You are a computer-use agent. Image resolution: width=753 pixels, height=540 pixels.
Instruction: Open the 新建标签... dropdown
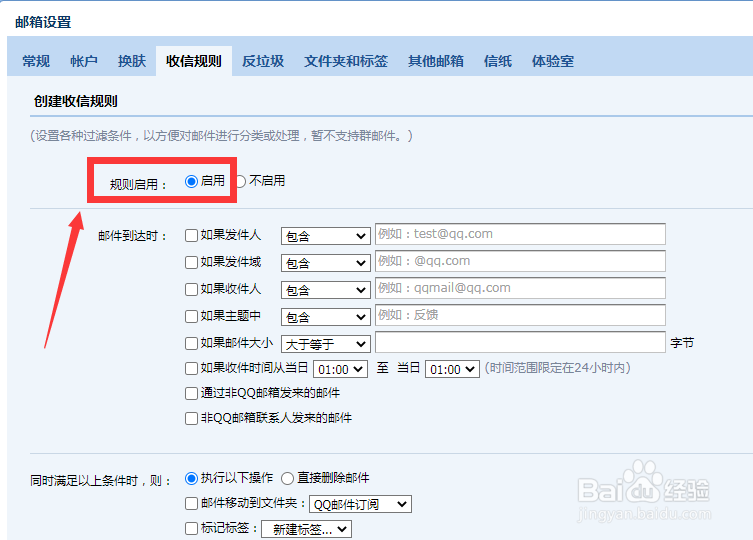coord(306,529)
